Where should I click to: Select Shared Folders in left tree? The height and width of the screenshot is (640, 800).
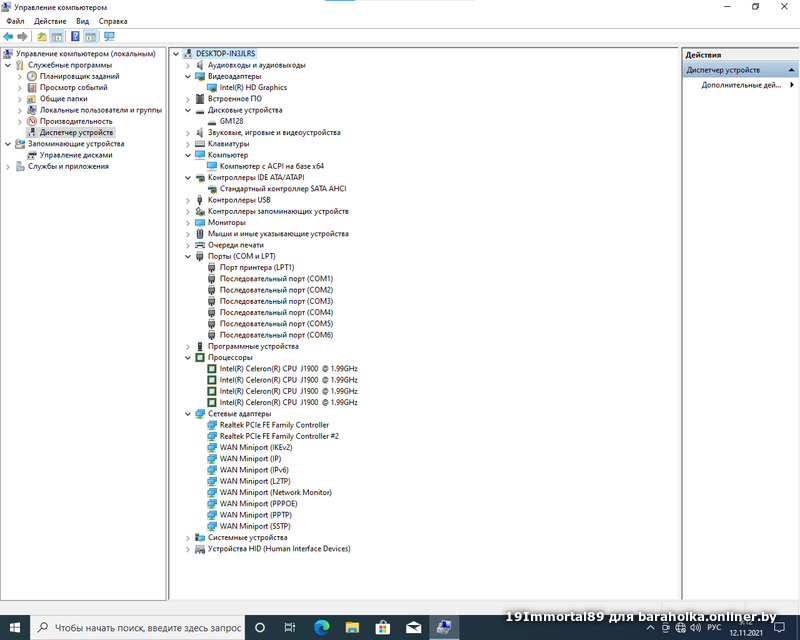pos(63,99)
